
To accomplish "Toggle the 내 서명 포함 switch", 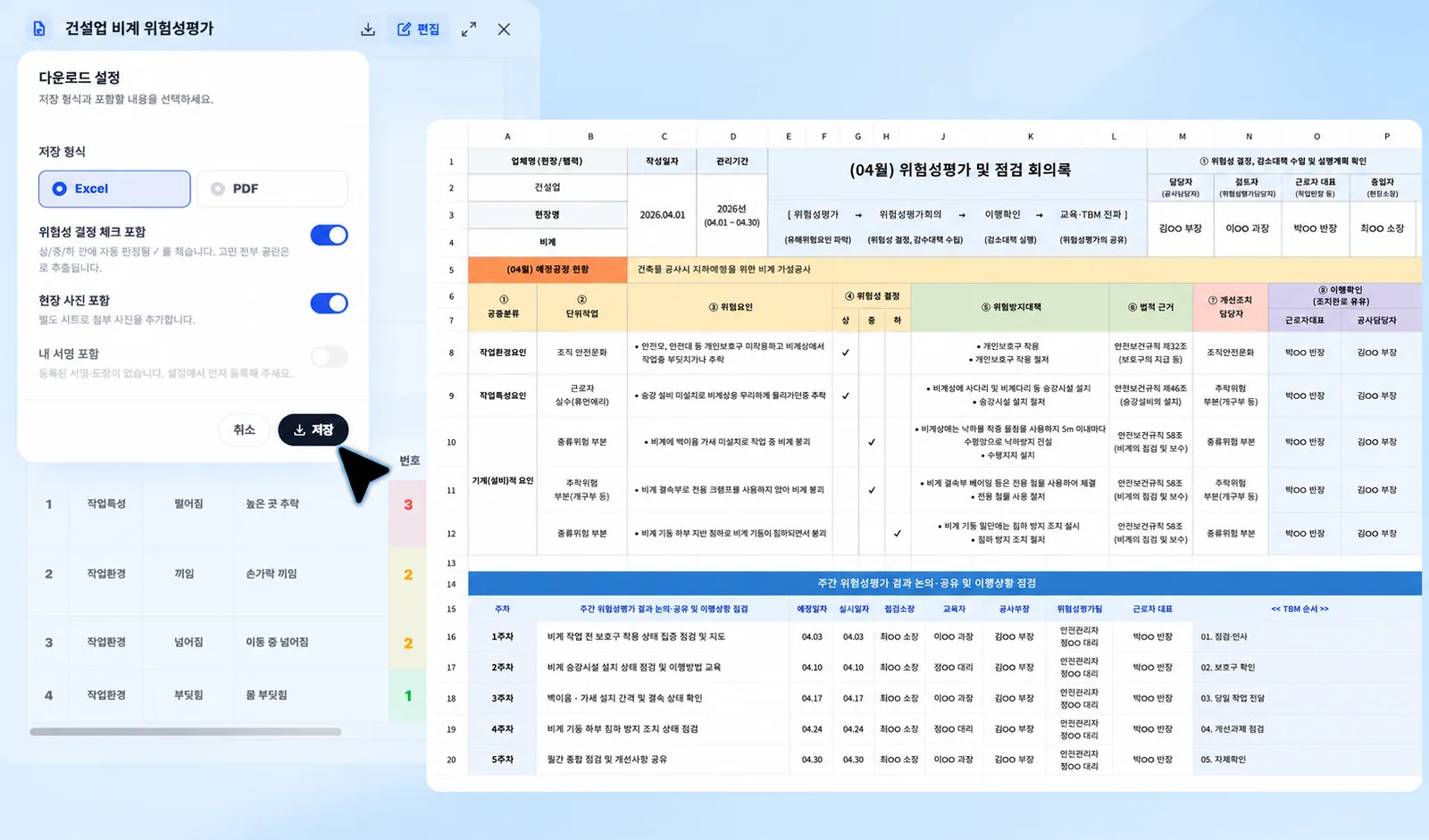I will pos(329,357).
